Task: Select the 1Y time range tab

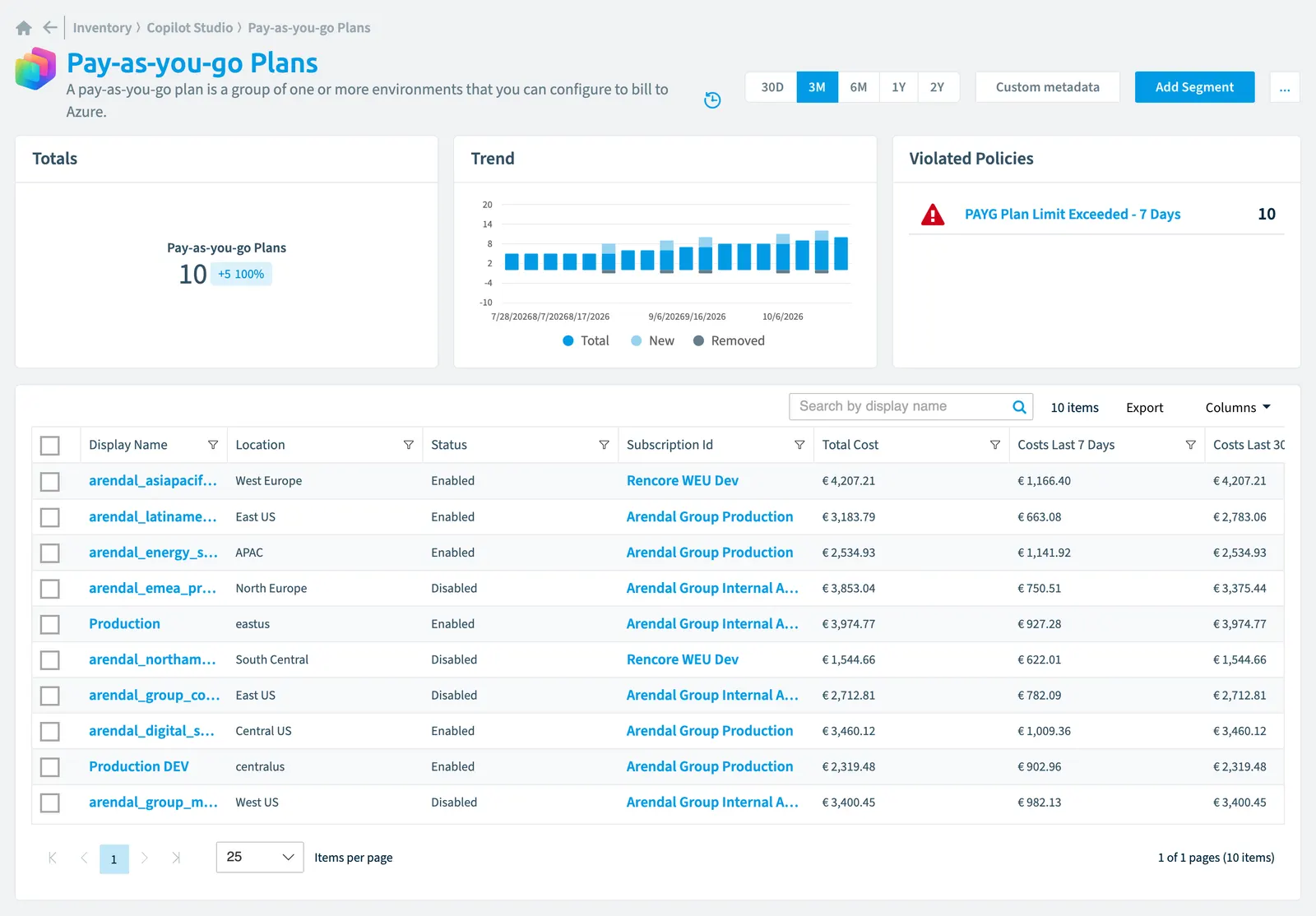Action: point(899,87)
